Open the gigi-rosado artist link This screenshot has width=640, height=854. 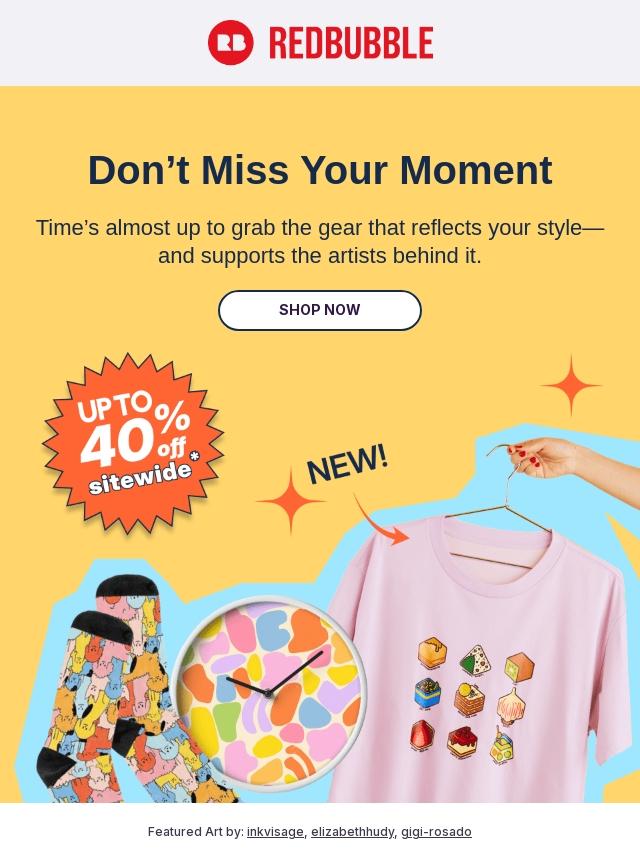point(436,832)
